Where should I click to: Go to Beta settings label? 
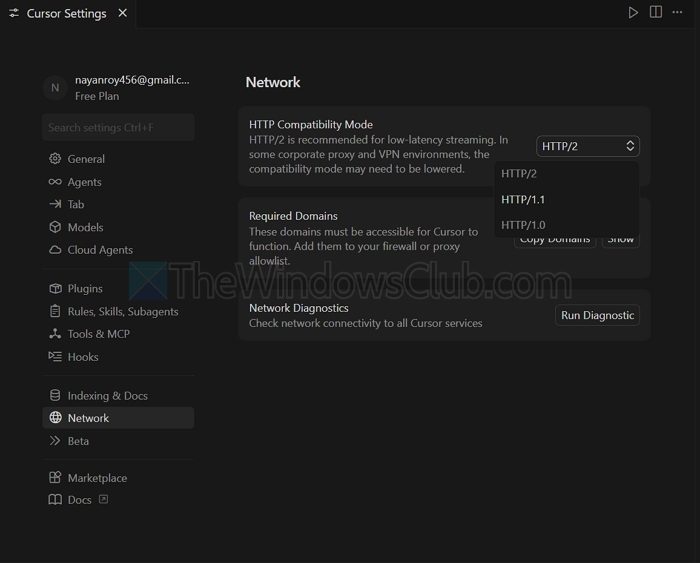(x=78, y=441)
